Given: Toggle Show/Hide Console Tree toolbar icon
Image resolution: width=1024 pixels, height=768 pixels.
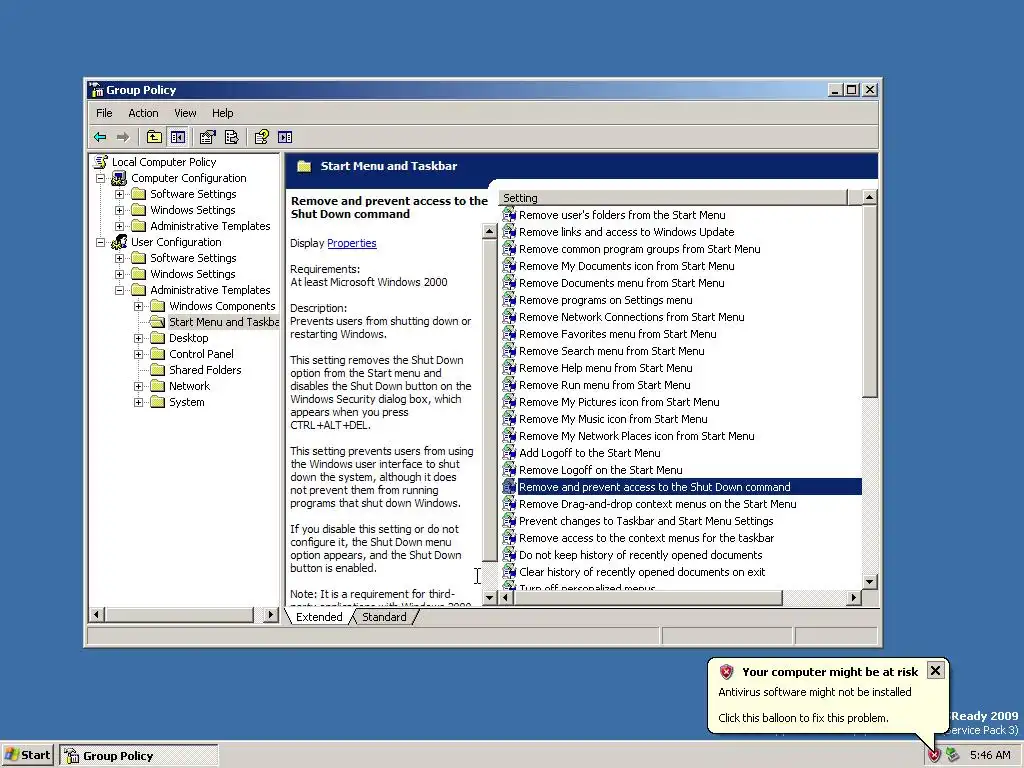Looking at the screenshot, I should (178, 137).
